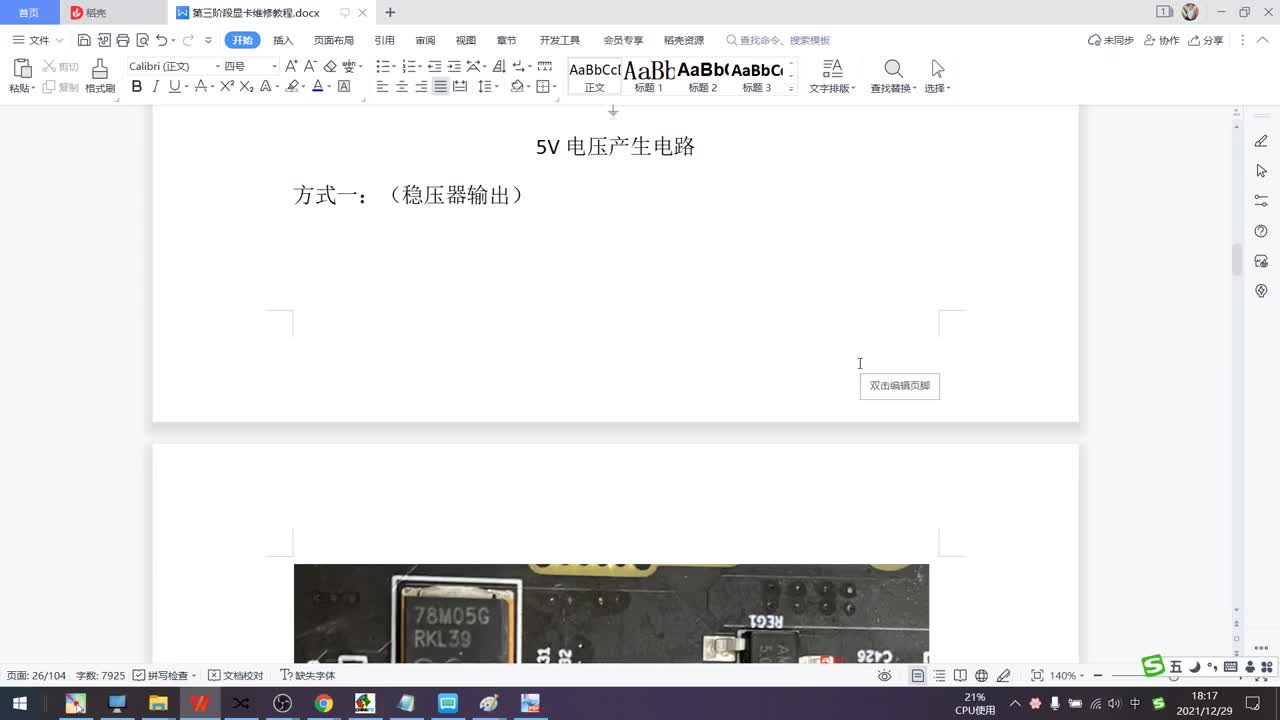Screen dimensions: 1280x720
Task: Click the Undo arrow icon
Action: (x=161, y=40)
